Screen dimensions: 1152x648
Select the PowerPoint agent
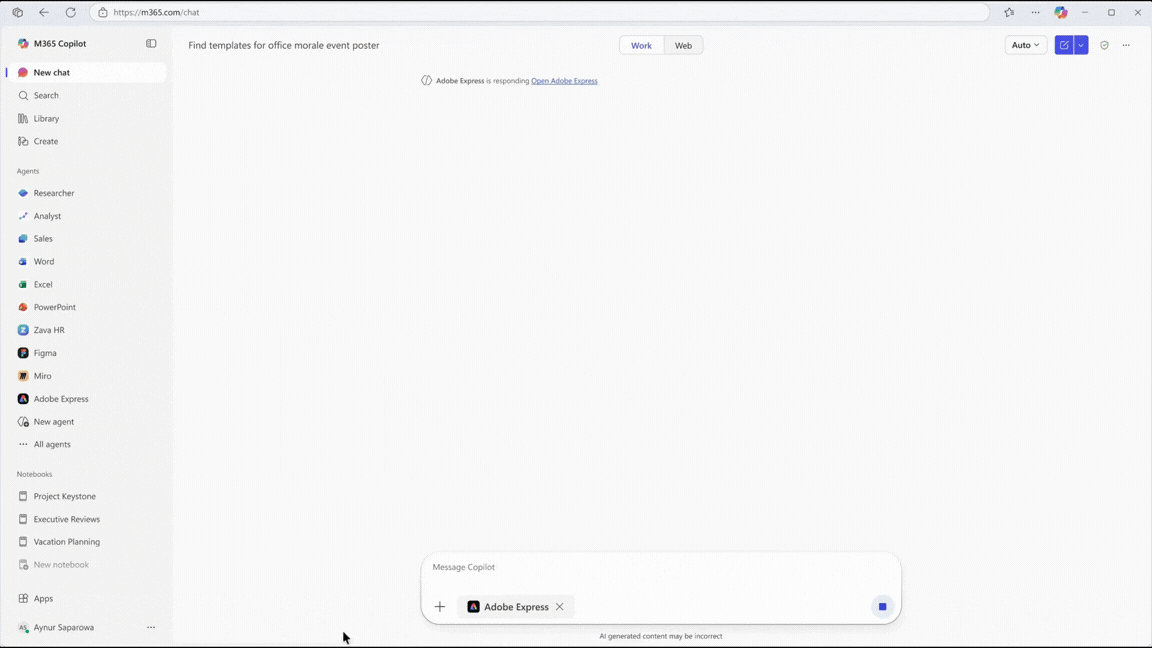click(54, 307)
